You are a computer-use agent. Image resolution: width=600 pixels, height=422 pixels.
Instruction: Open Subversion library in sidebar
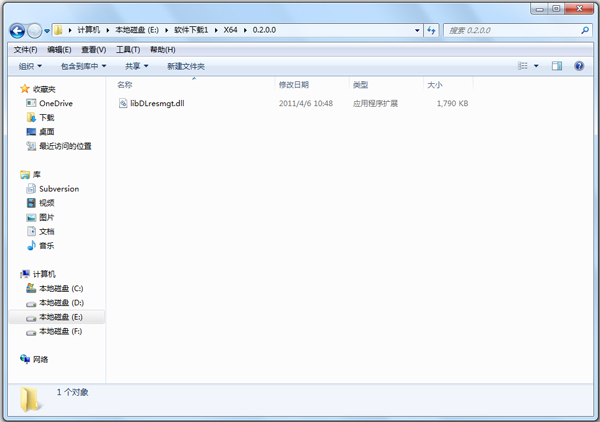(58, 188)
